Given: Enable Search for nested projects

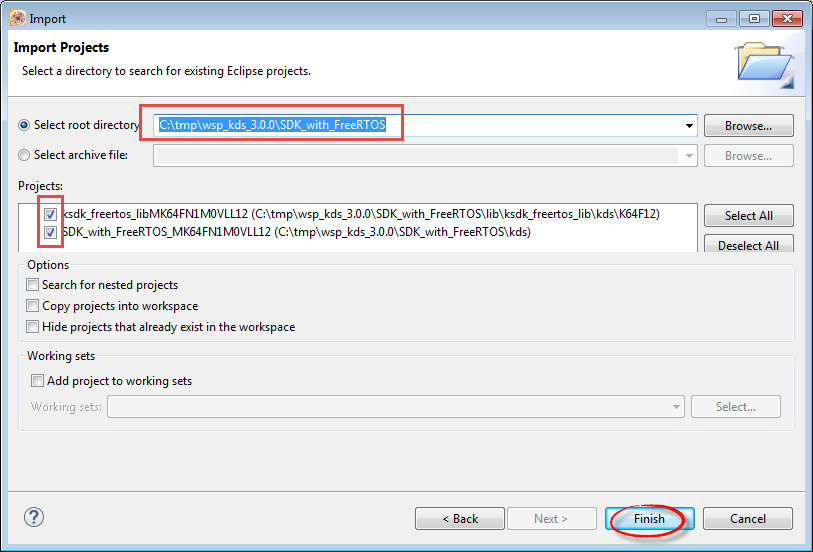Looking at the screenshot, I should (33, 285).
